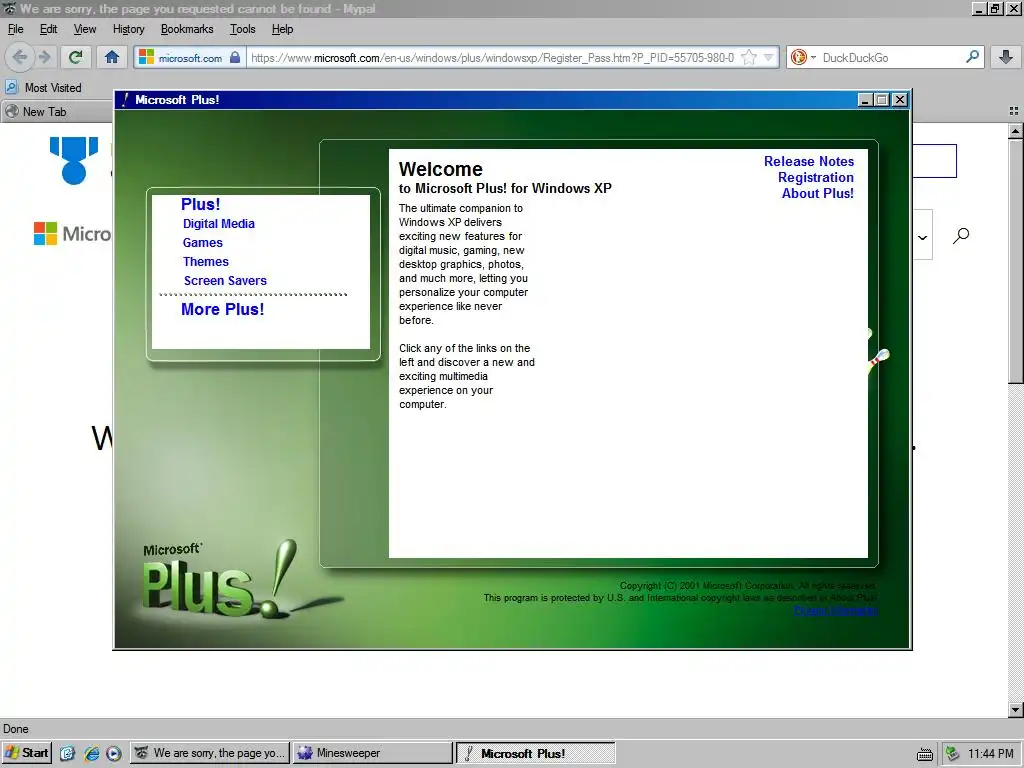The width and height of the screenshot is (1024, 768).
Task: Minimize the Microsoft Plus! window
Action: [x=865, y=99]
